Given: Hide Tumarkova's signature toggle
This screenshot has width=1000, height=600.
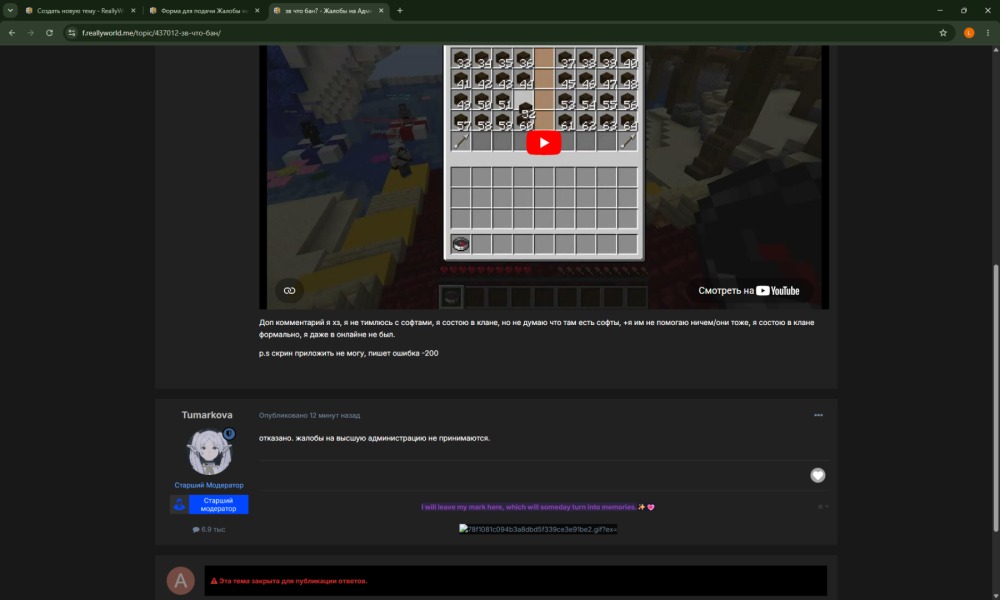Looking at the screenshot, I should [x=823, y=507].
